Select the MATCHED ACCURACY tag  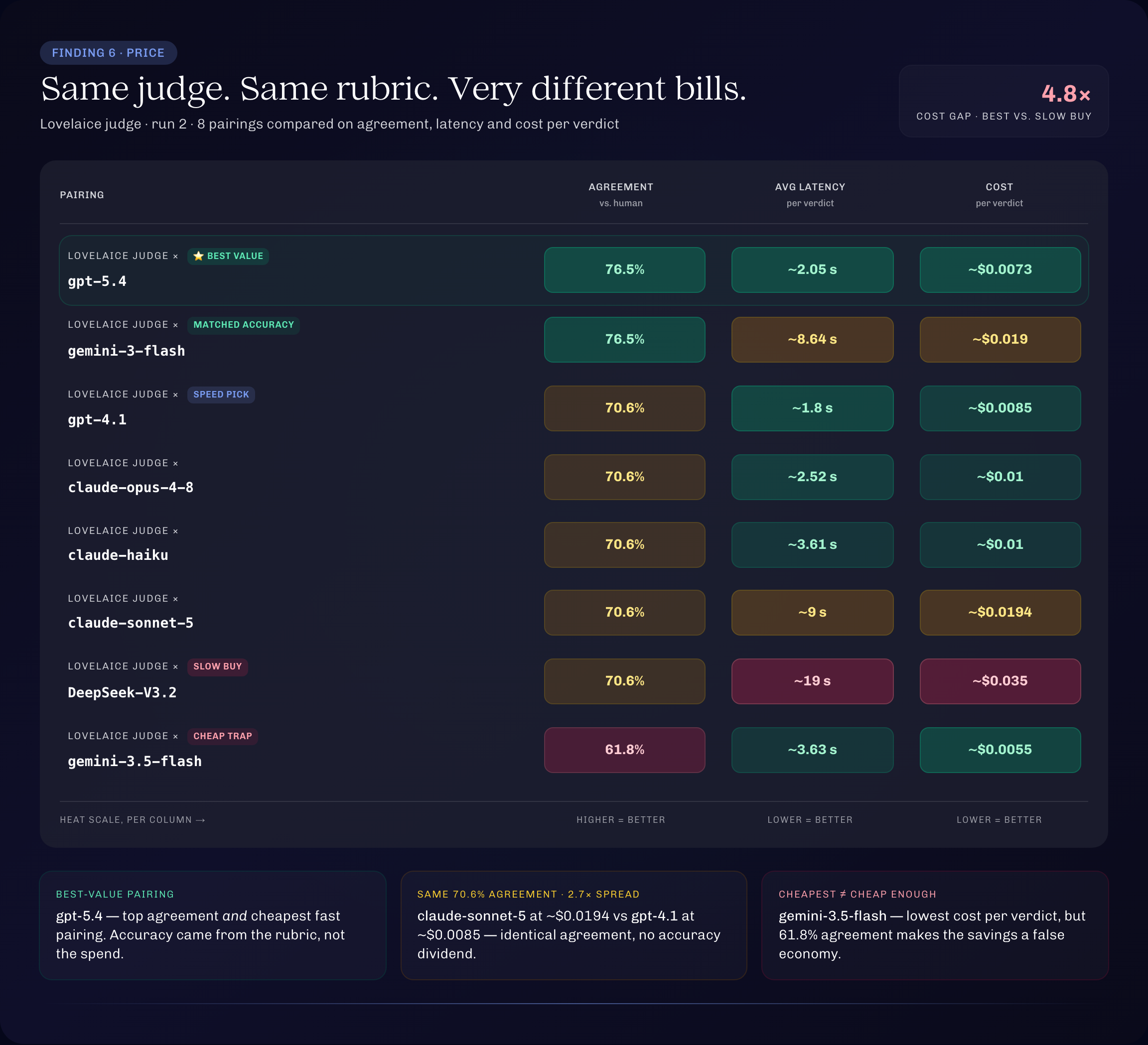click(243, 325)
